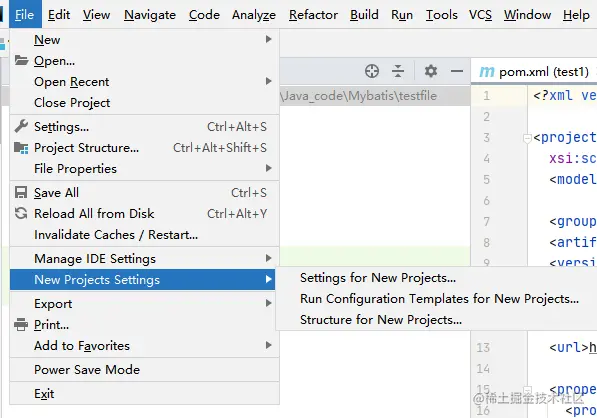Expand the New submenu arrow
The height and width of the screenshot is (418, 597).
(268, 39)
